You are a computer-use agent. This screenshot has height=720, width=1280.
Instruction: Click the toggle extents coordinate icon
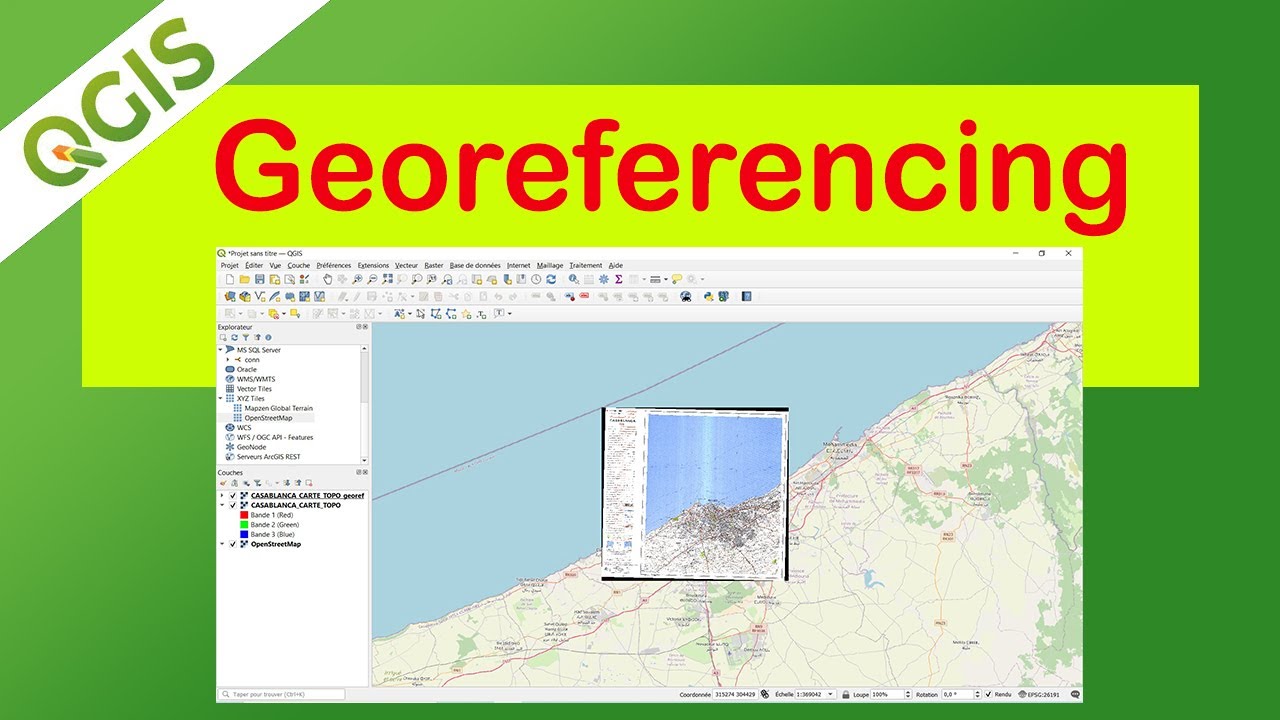coord(764,694)
